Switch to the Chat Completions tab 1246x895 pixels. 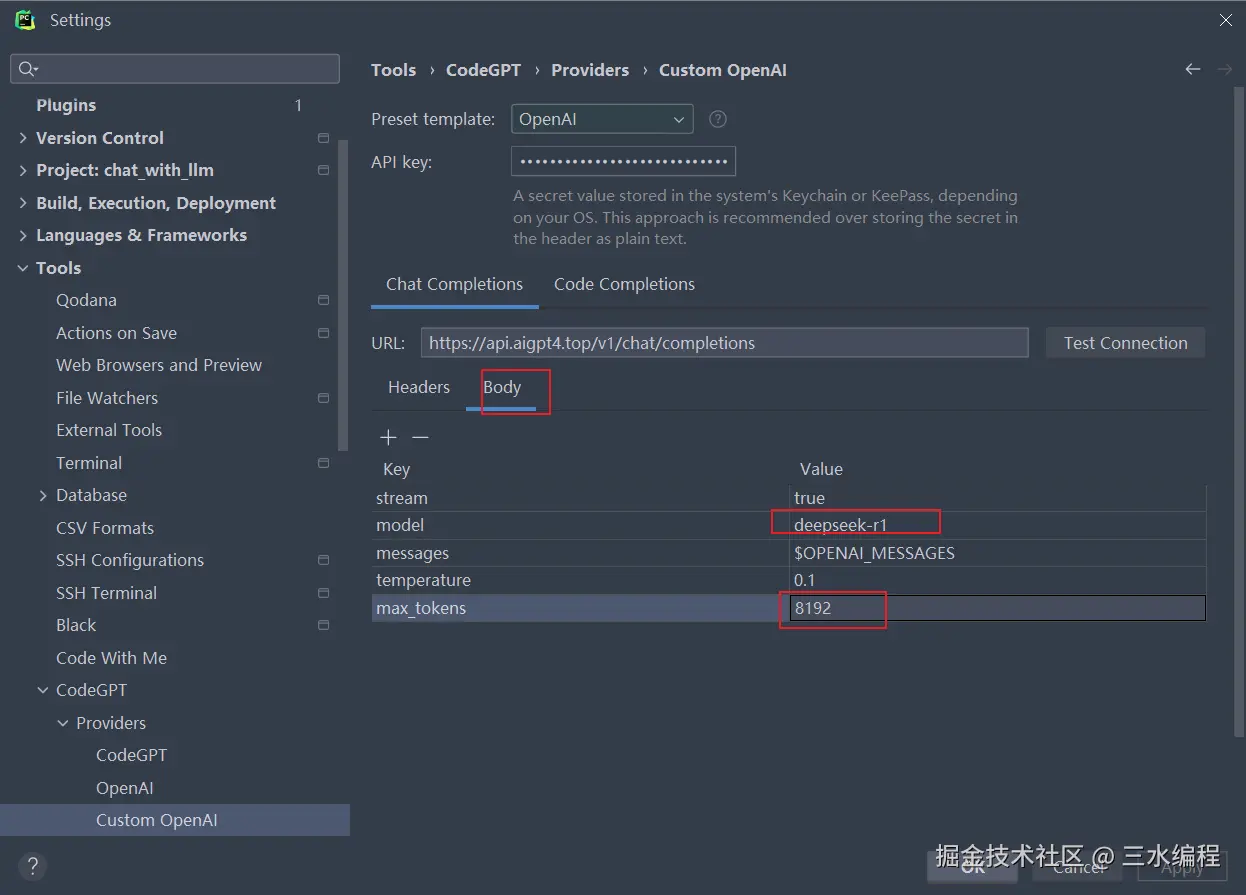(454, 284)
